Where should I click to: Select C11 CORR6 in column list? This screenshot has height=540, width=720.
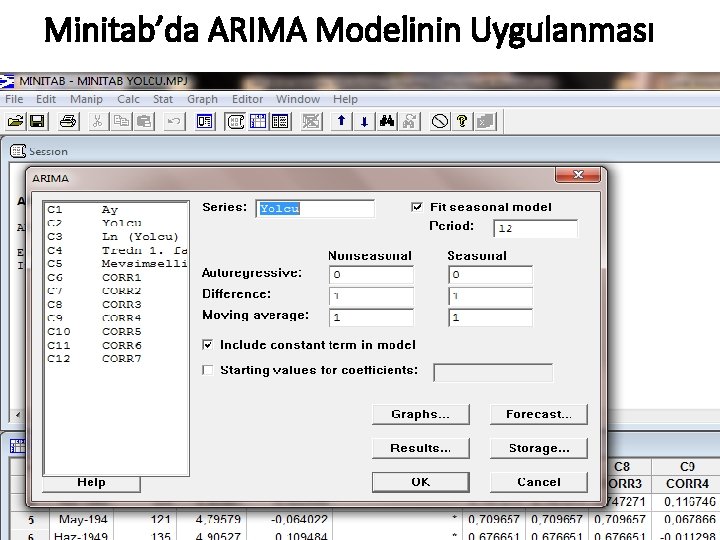coord(116,345)
